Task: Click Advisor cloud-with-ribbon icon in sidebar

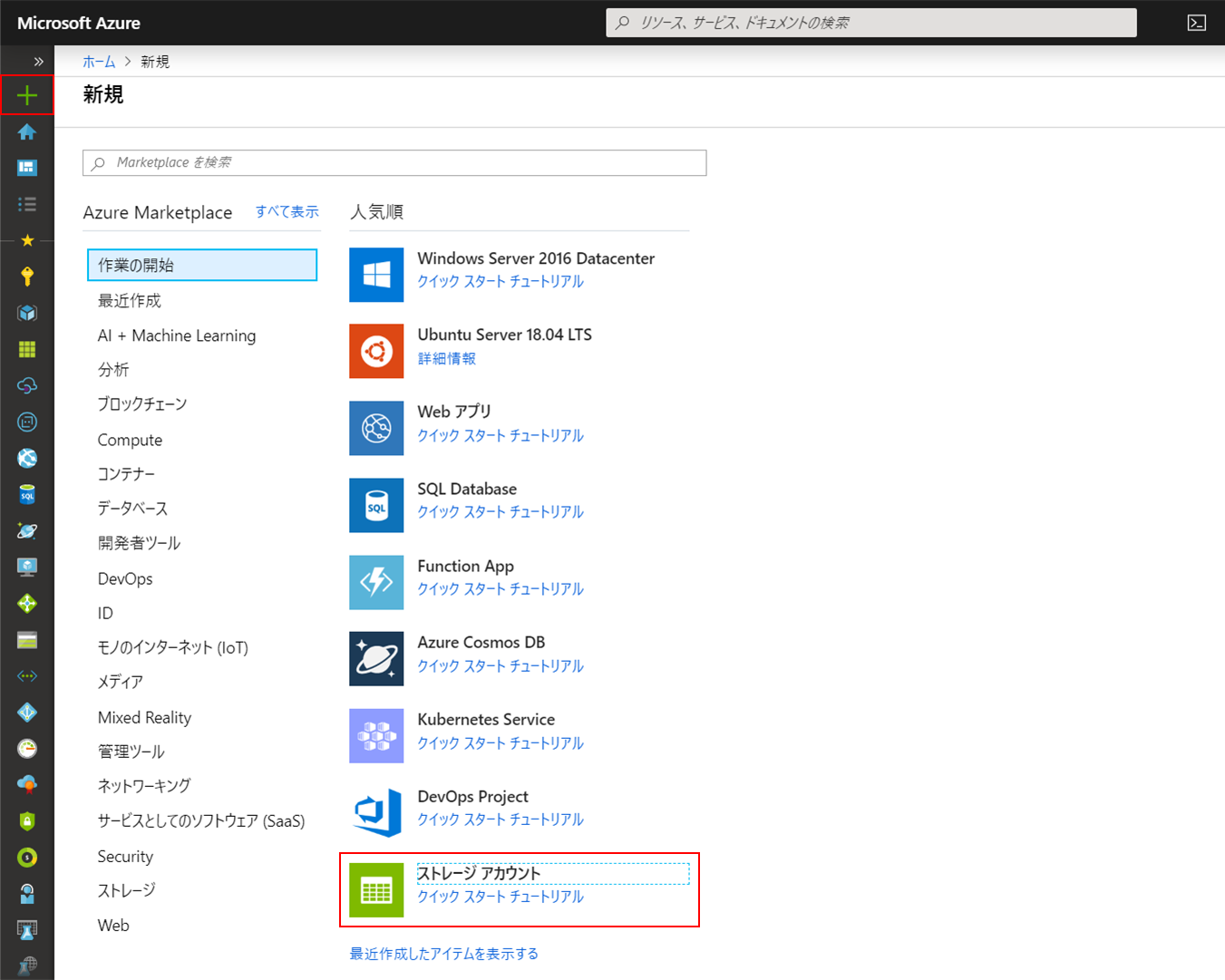Action: [27, 785]
